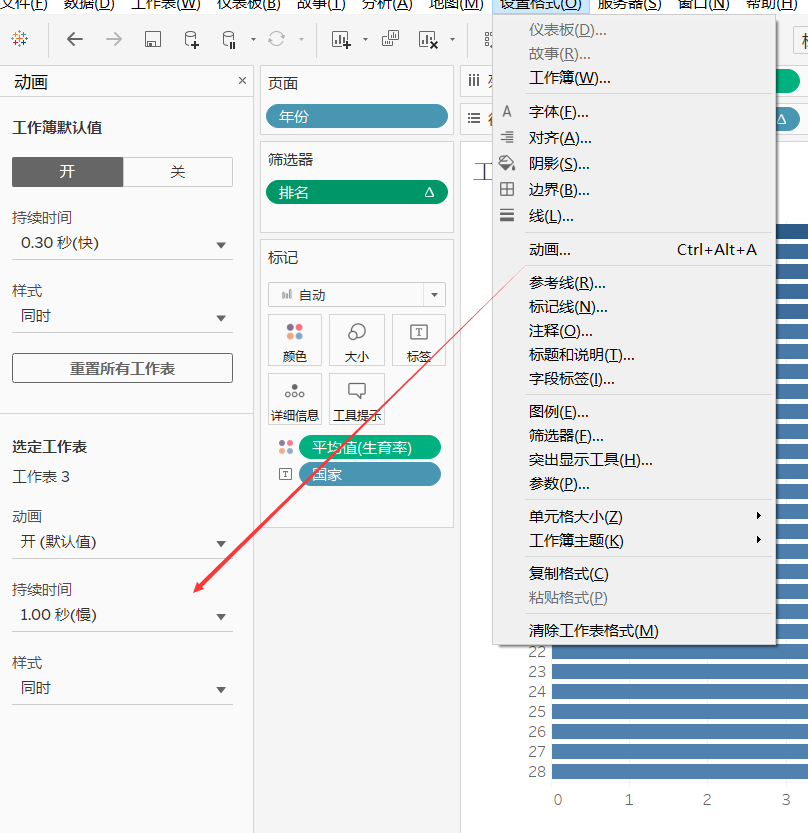Viewport: 808px width, 833px height.
Task: Open the Size mark card
Action: click(356, 340)
